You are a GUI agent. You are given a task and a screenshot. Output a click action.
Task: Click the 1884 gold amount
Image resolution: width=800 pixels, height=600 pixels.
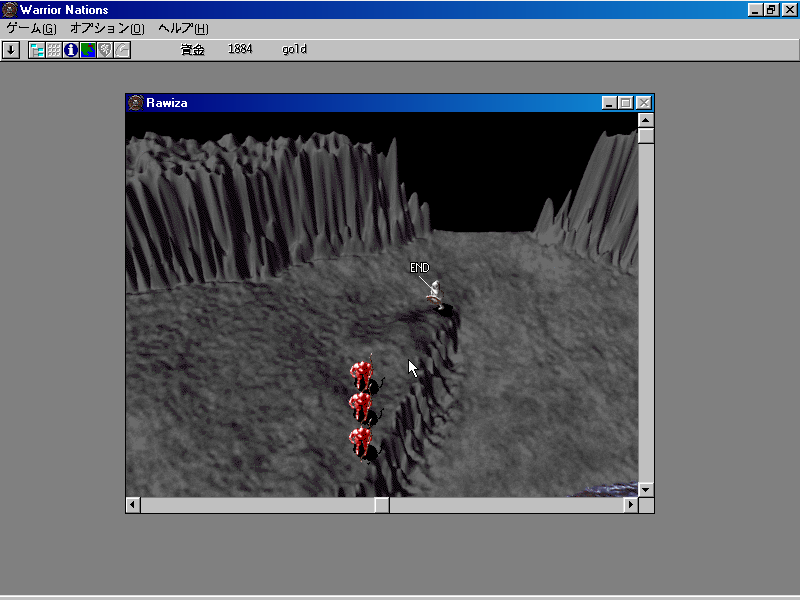tap(240, 49)
